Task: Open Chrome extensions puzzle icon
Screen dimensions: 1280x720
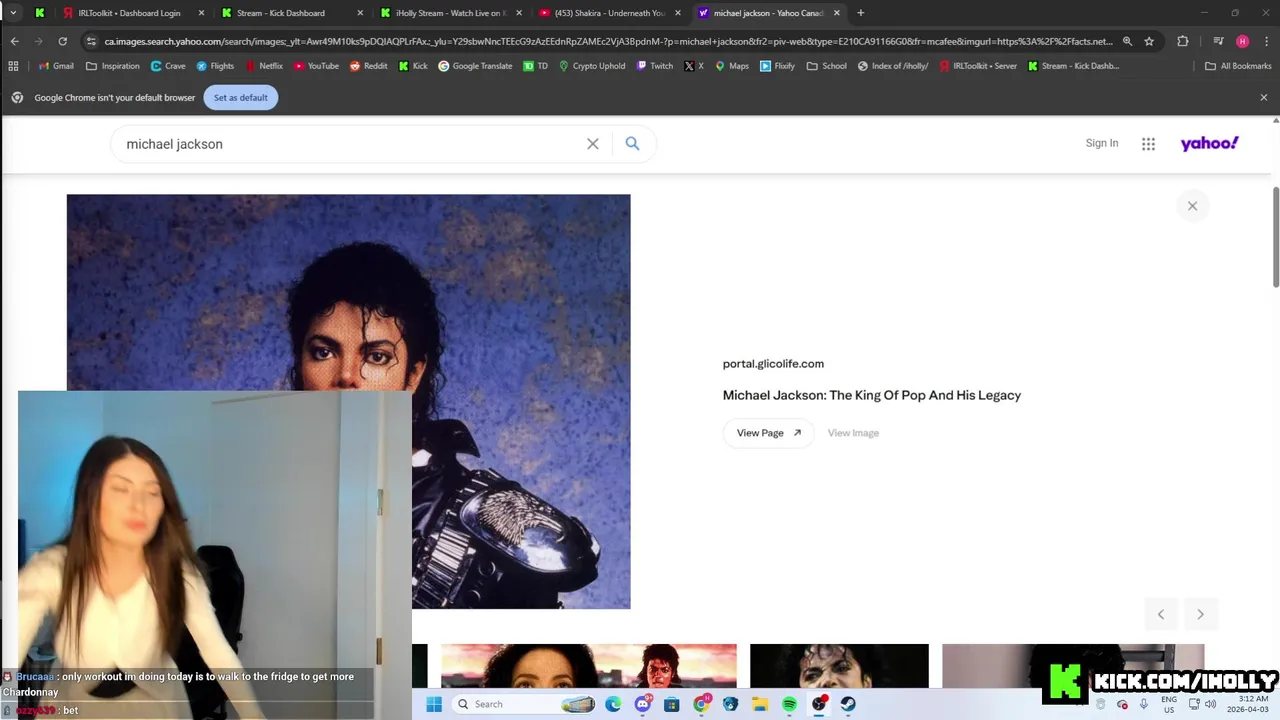Action: [1183, 41]
